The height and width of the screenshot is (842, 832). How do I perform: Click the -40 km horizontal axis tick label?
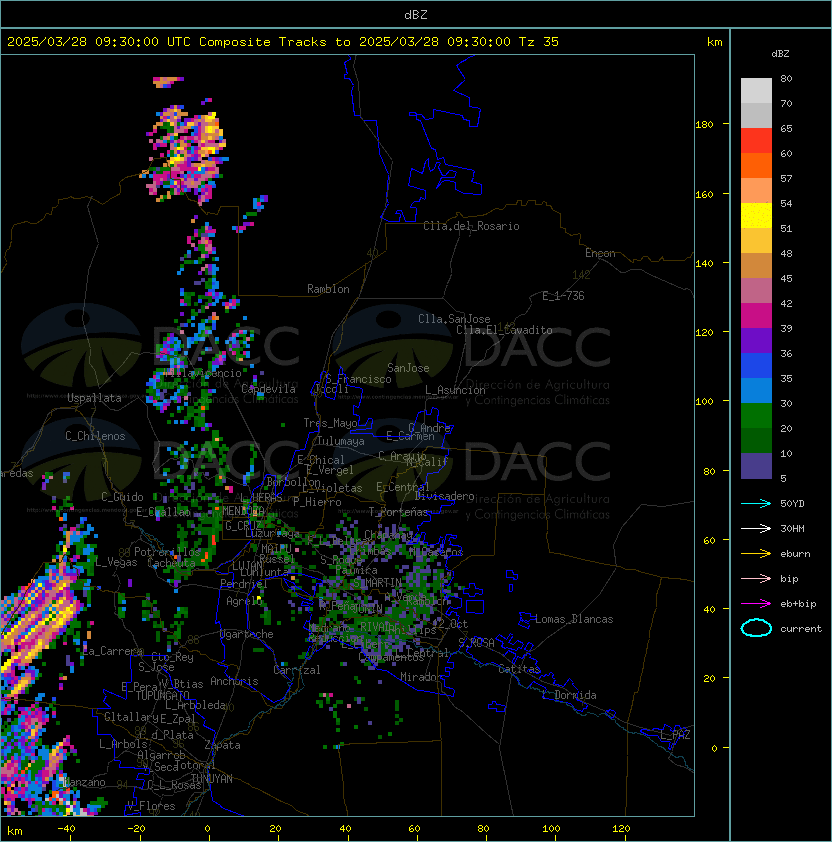tap(66, 829)
